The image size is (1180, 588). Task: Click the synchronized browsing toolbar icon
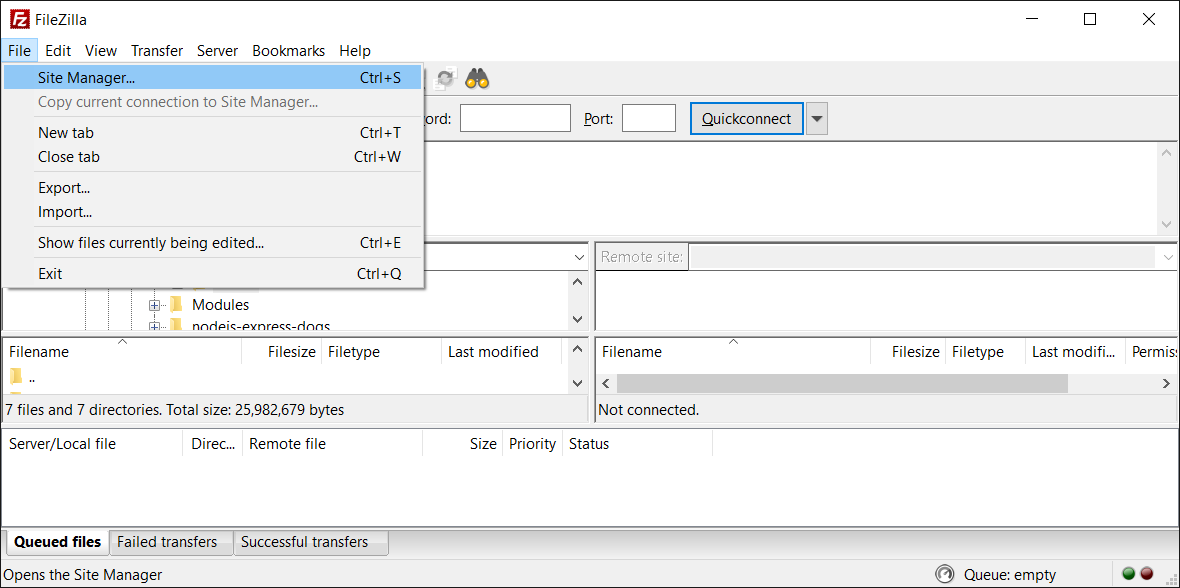pos(445,79)
